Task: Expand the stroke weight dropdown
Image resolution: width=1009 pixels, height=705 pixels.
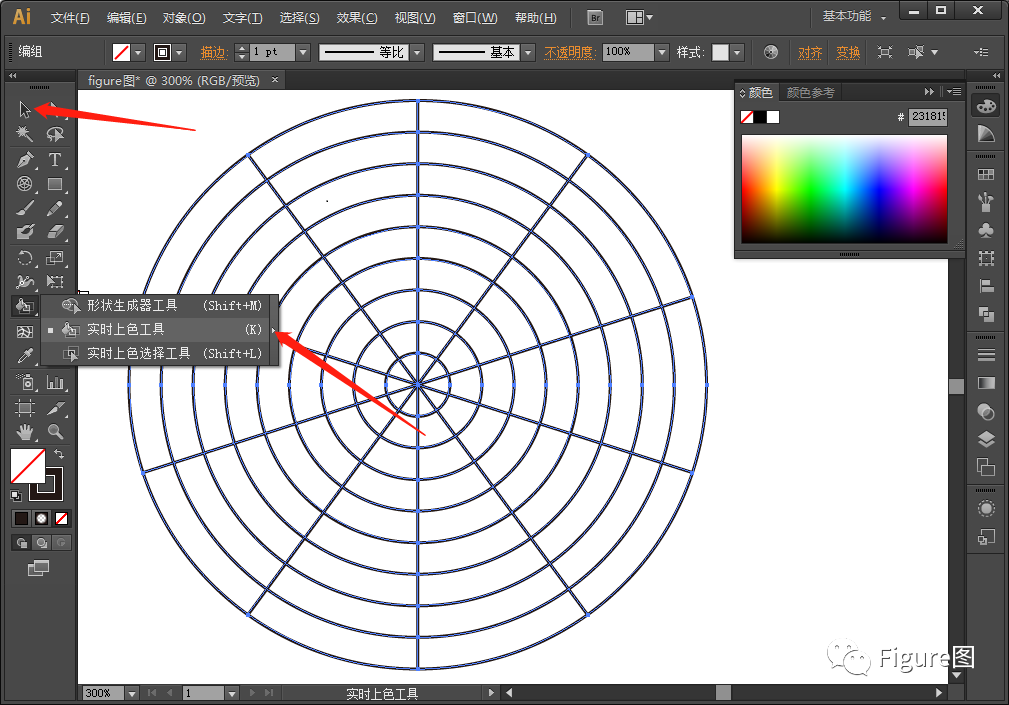Action: (x=304, y=52)
